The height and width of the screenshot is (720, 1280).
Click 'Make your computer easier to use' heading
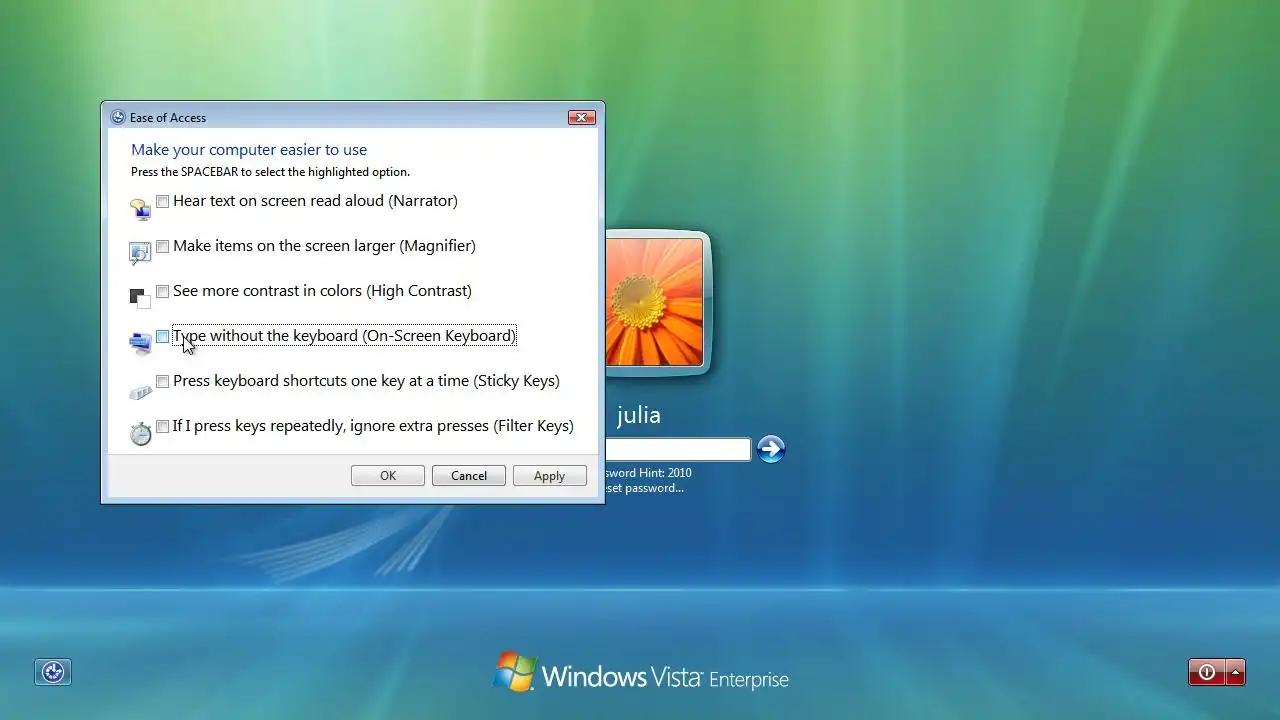point(249,150)
